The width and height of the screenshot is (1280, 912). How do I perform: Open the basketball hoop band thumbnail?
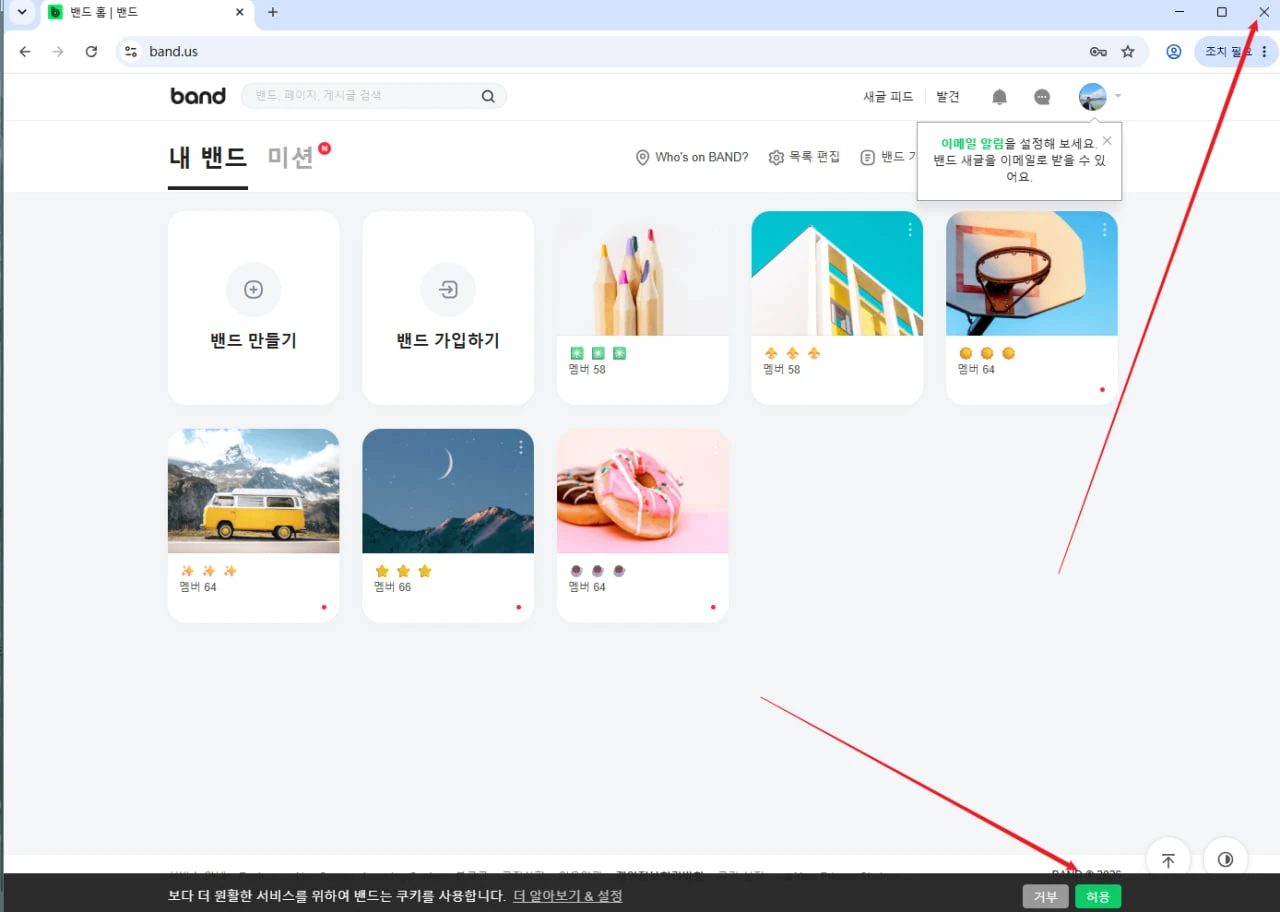pyautogui.click(x=1032, y=273)
